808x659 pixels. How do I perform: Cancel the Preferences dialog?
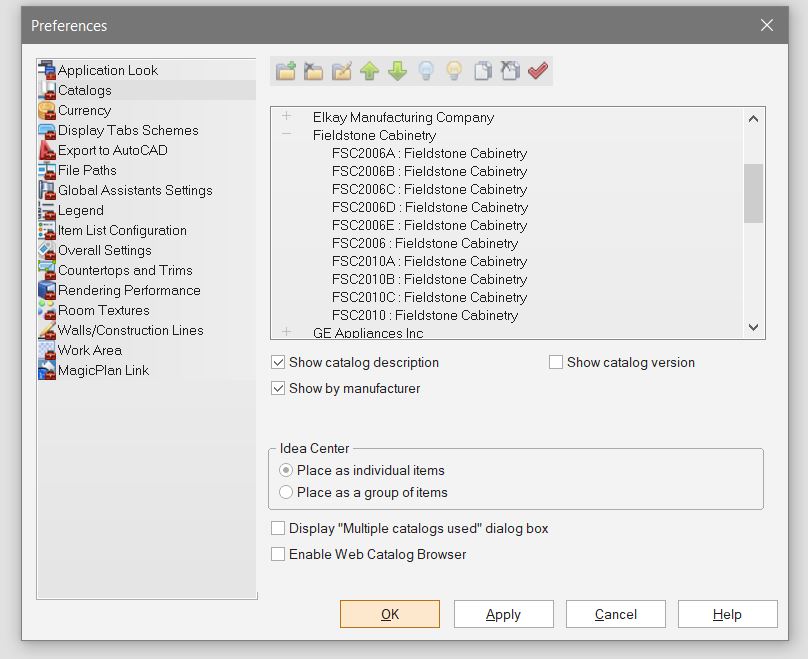[616, 614]
